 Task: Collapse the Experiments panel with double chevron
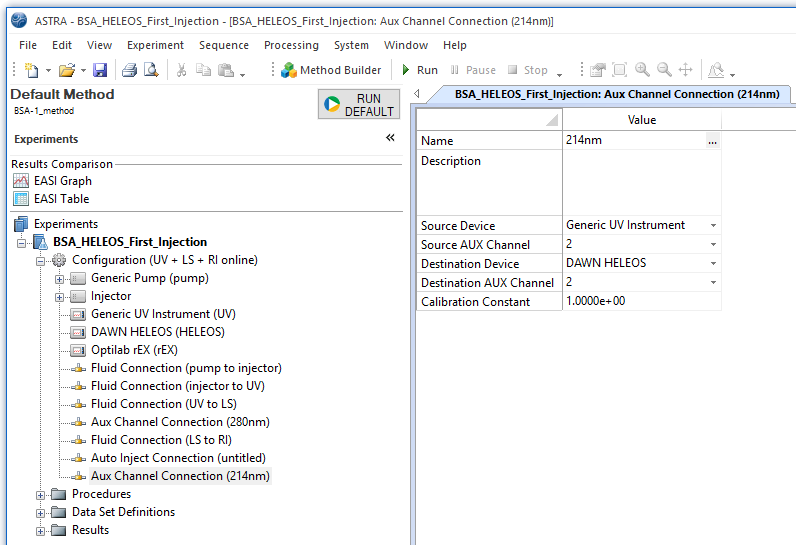pos(390,139)
